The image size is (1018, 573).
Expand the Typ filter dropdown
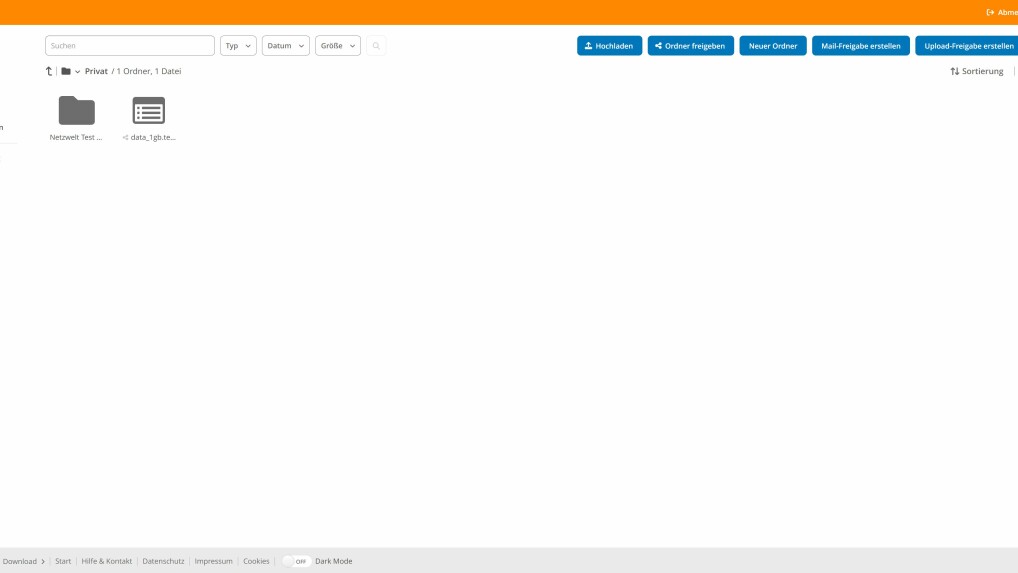point(238,46)
